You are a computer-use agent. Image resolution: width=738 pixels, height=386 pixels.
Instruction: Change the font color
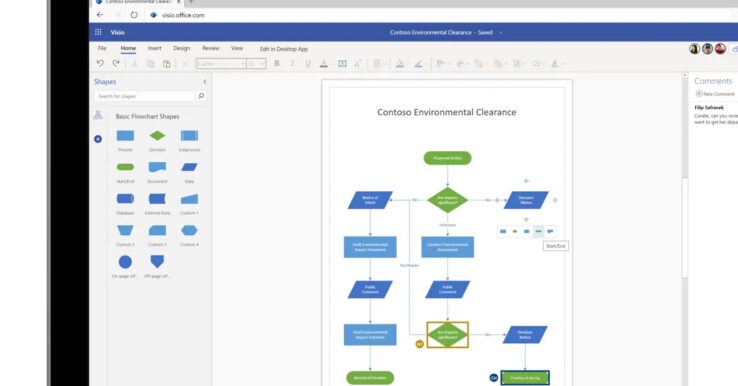tap(324, 64)
